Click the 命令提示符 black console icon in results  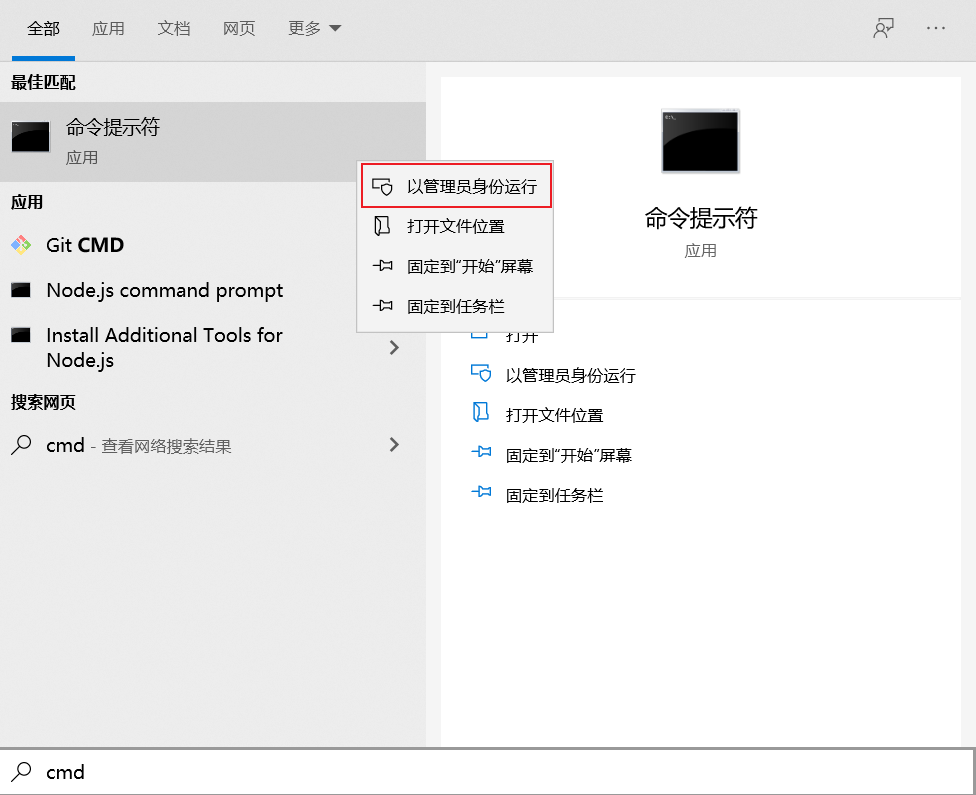[x=30, y=136]
